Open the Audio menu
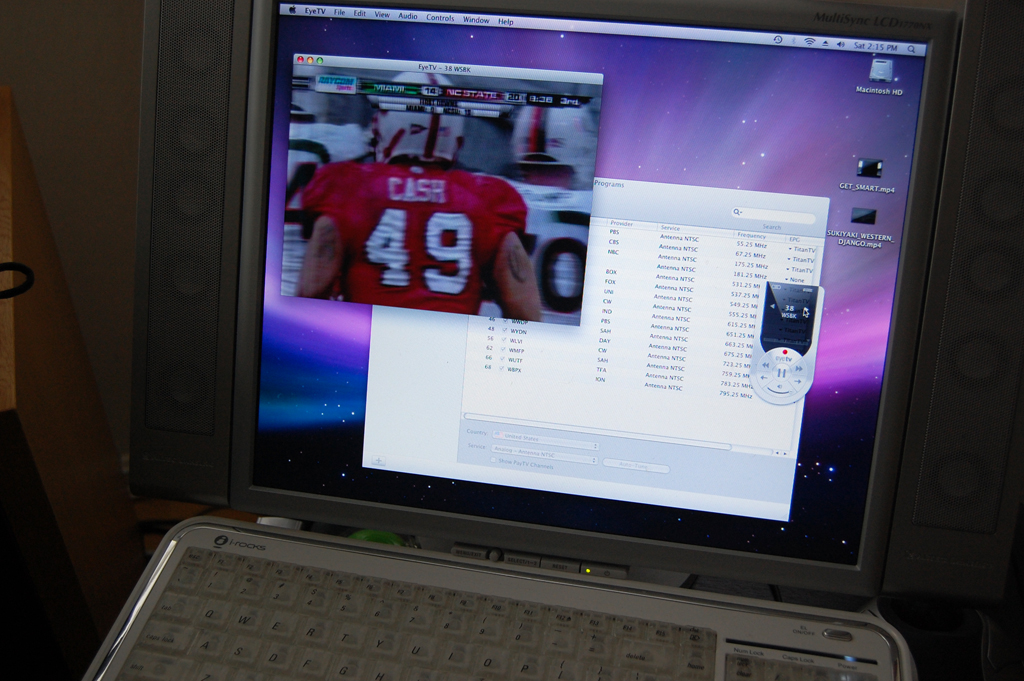Screen dimensions: 1024x681 coord(408,16)
